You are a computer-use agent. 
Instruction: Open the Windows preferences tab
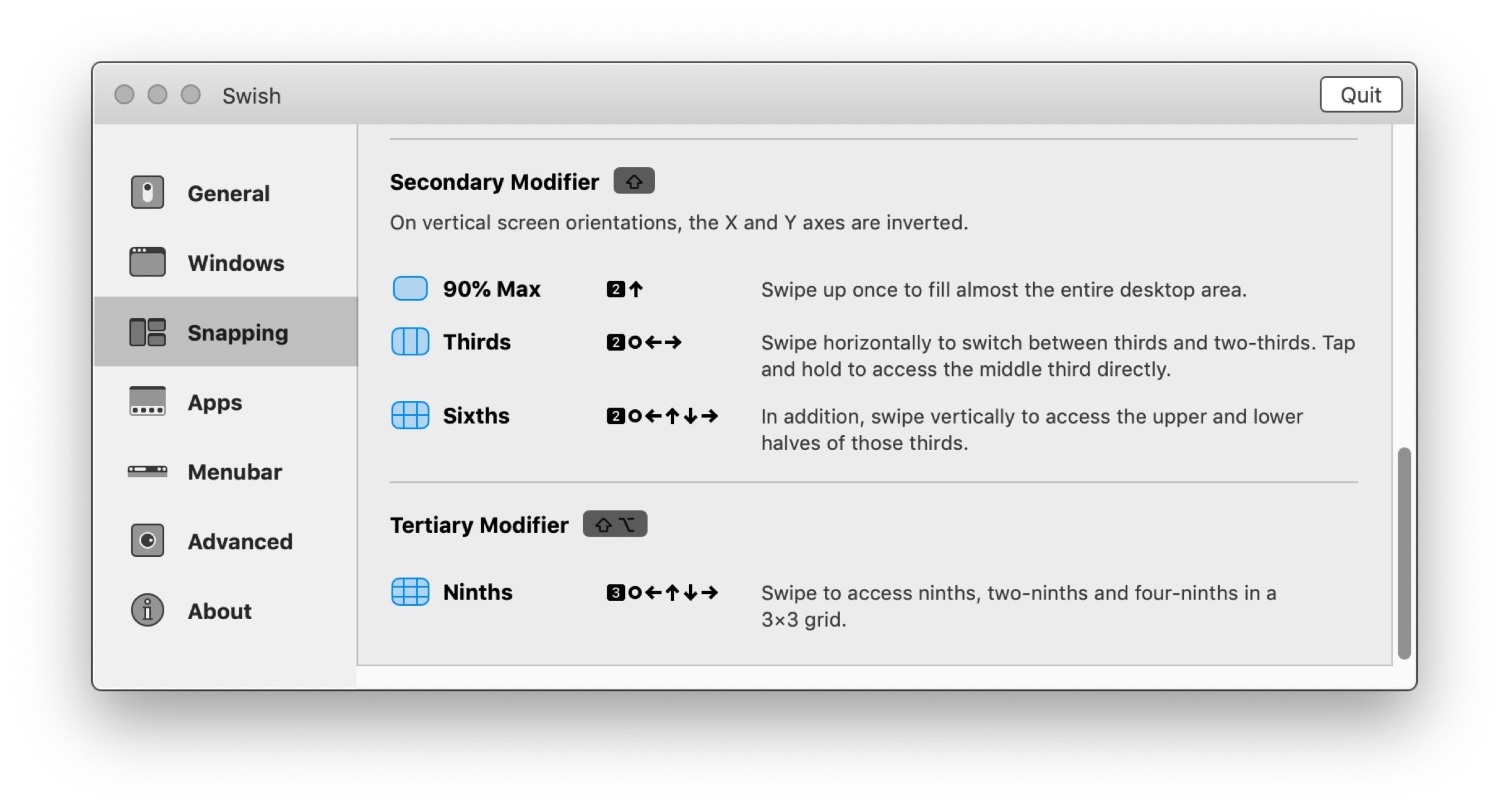[x=236, y=263]
